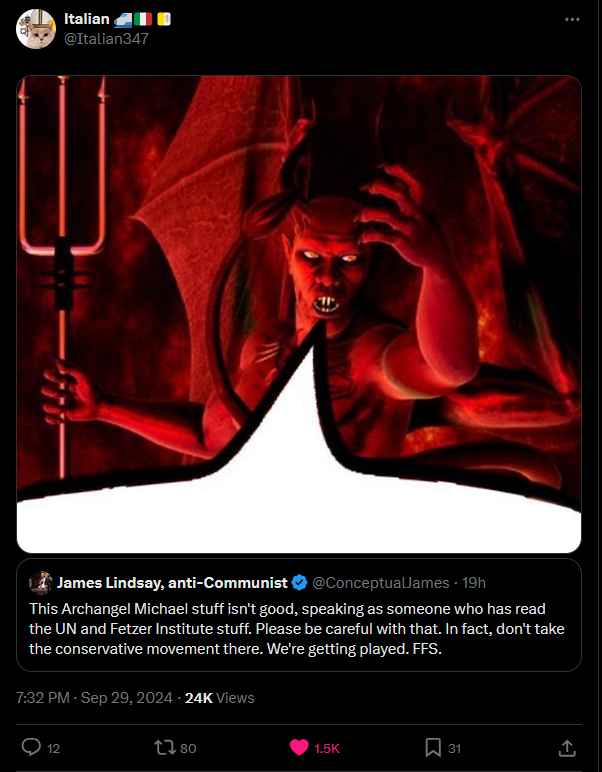This screenshot has height=772, width=602.
Task: Open James Lindsay's small avatar
Action: pos(40,583)
